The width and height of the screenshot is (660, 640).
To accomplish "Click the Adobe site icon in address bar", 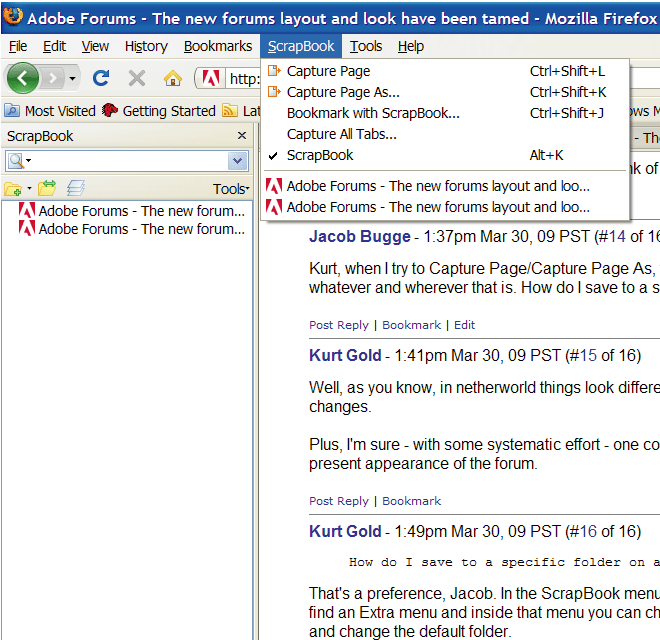I will point(211,78).
